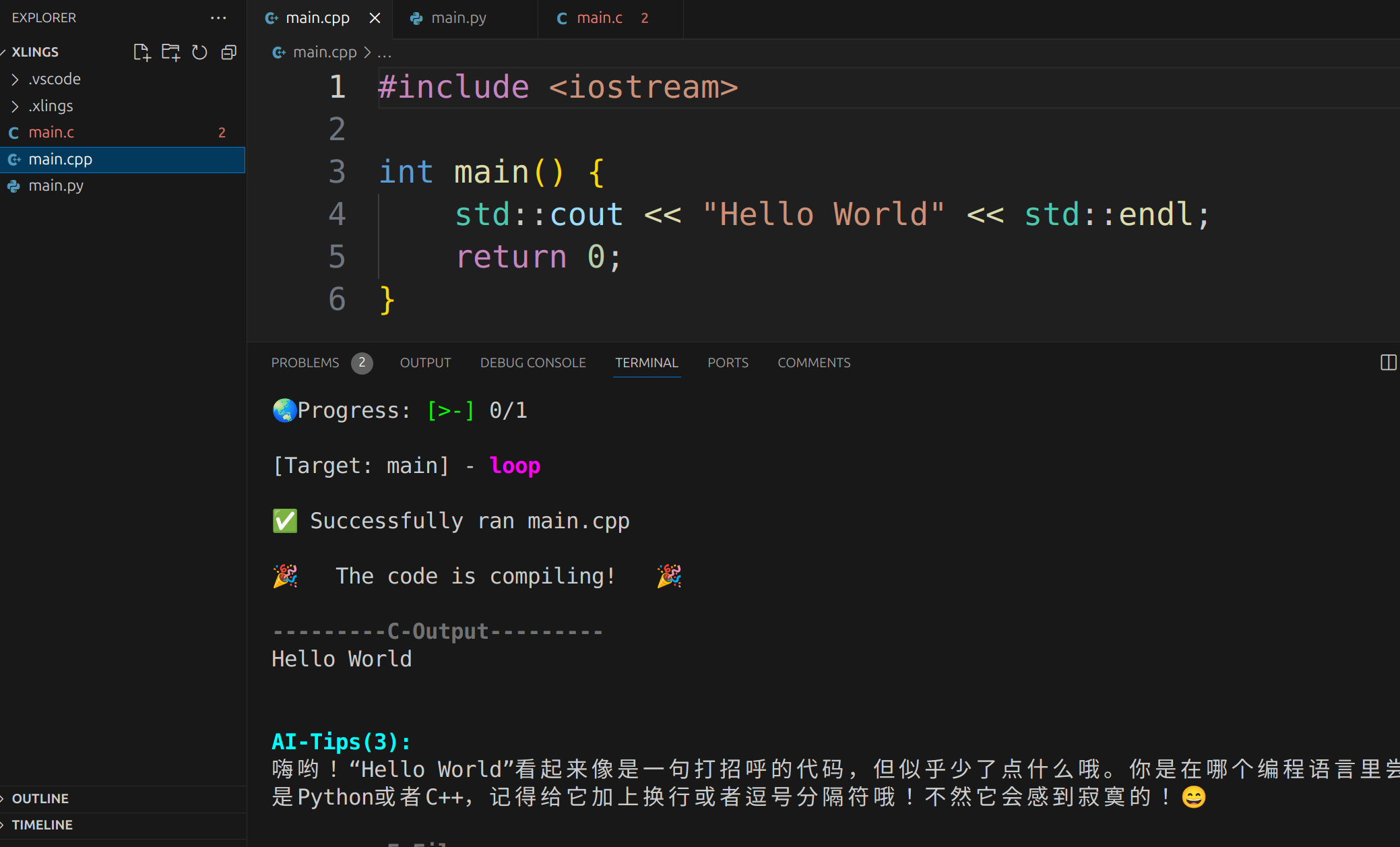
Task: Click the split panel layout icon
Action: (x=1388, y=363)
